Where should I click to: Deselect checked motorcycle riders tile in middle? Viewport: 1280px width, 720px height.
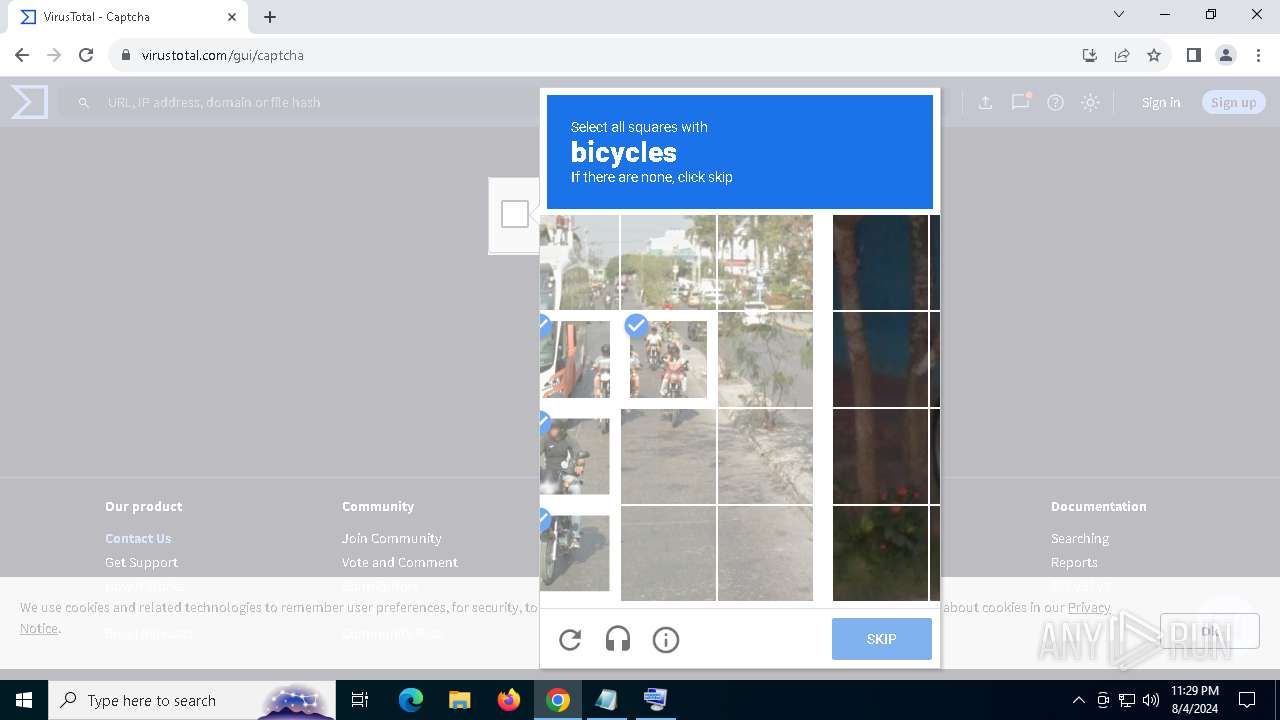coord(668,359)
